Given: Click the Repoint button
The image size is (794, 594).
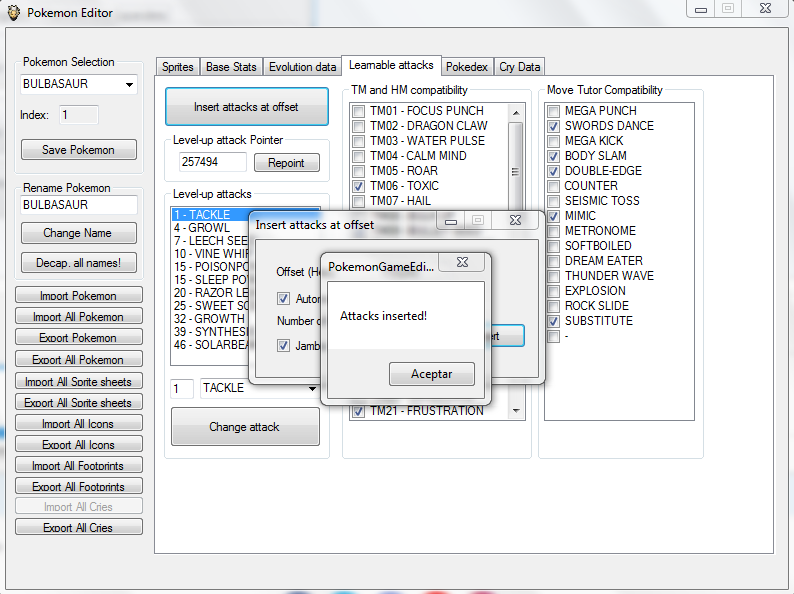Looking at the screenshot, I should click(x=286, y=163).
